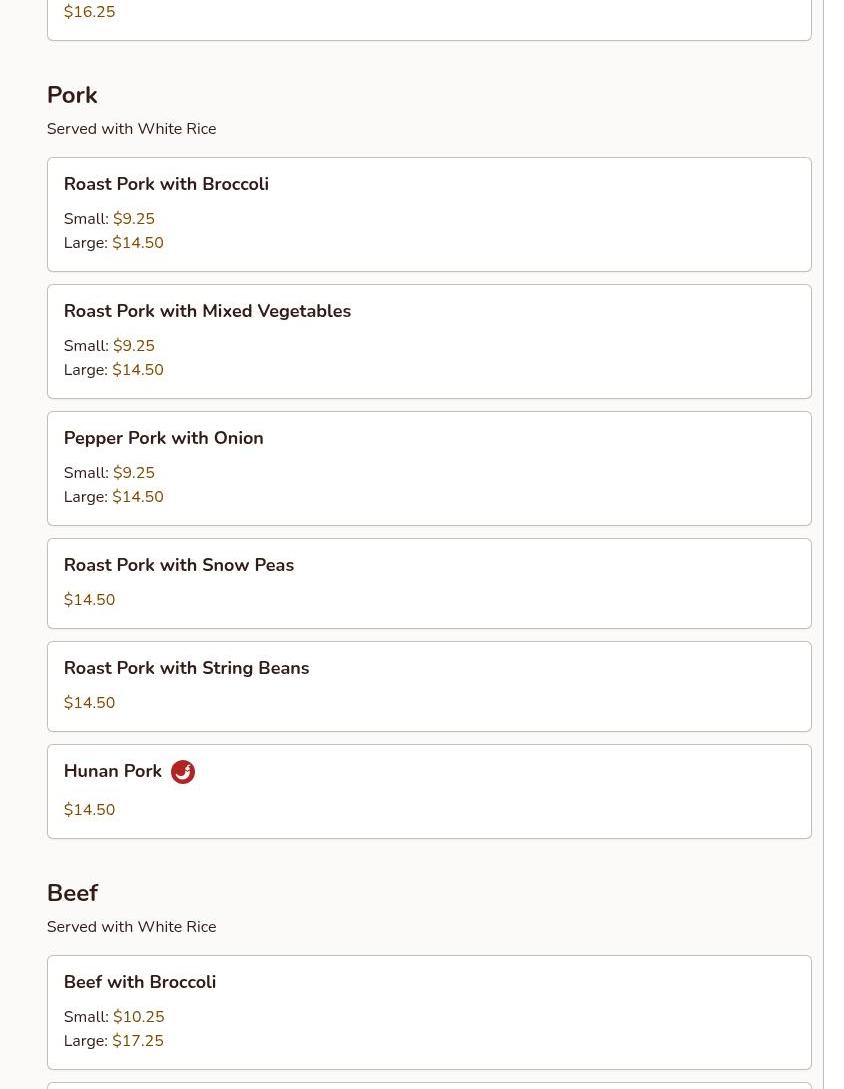Click the Pork section heading
The width and height of the screenshot is (844, 1089).
click(72, 95)
